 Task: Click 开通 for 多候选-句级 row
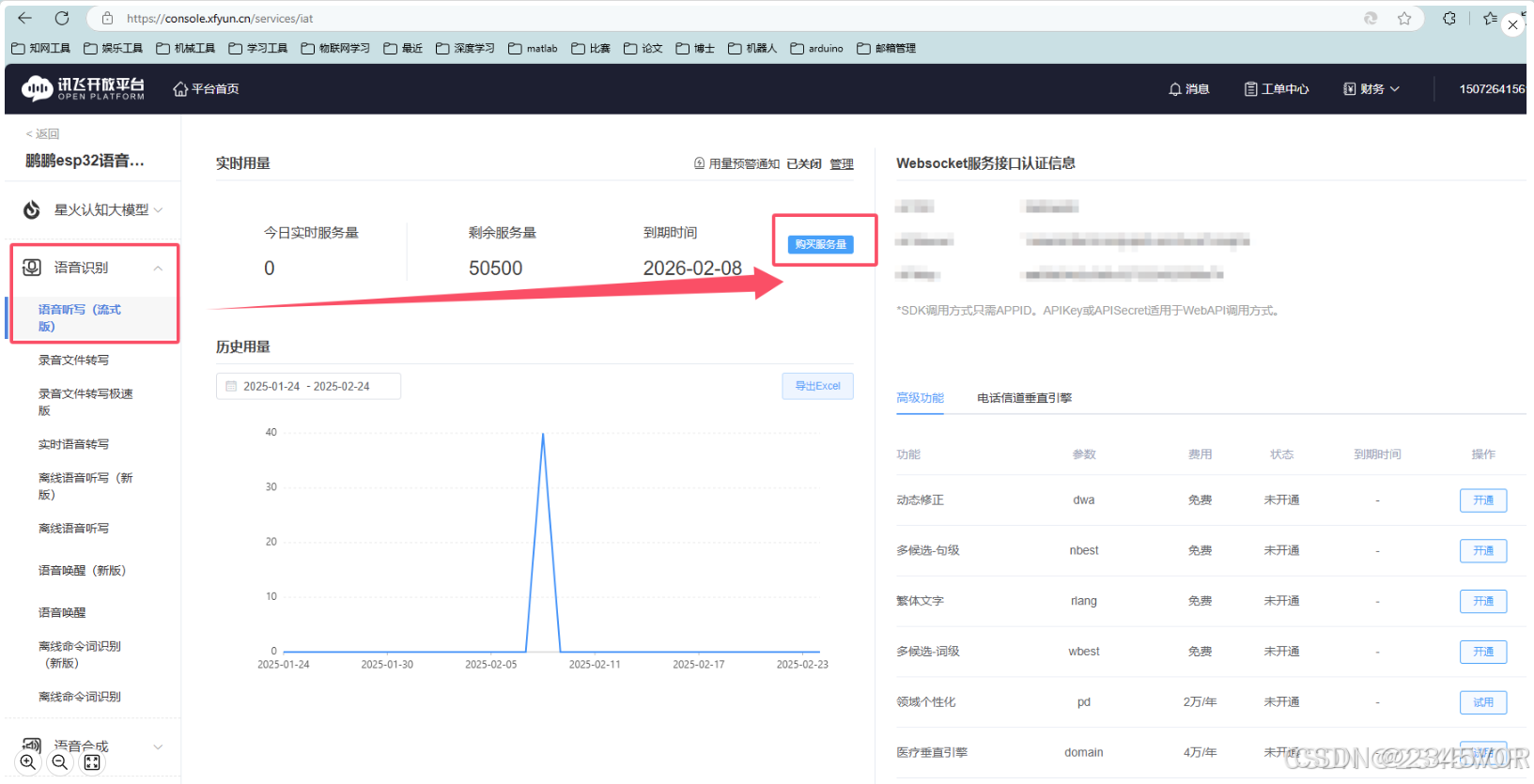[1483, 551]
